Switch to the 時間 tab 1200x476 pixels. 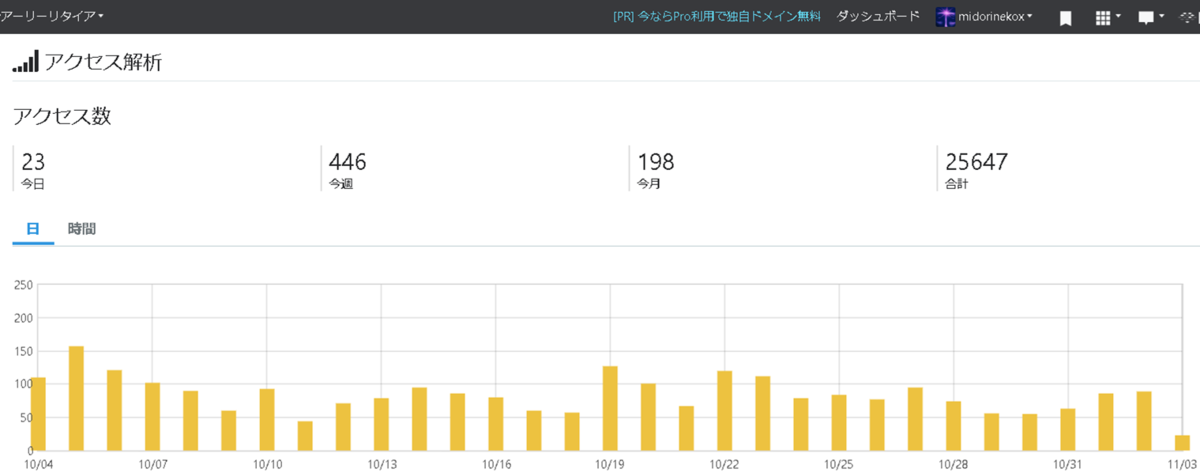tap(82, 229)
